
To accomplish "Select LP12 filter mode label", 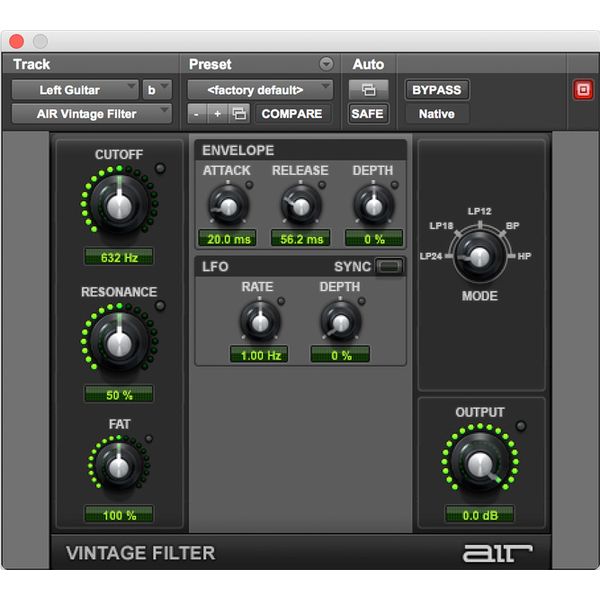I will 479,211.
